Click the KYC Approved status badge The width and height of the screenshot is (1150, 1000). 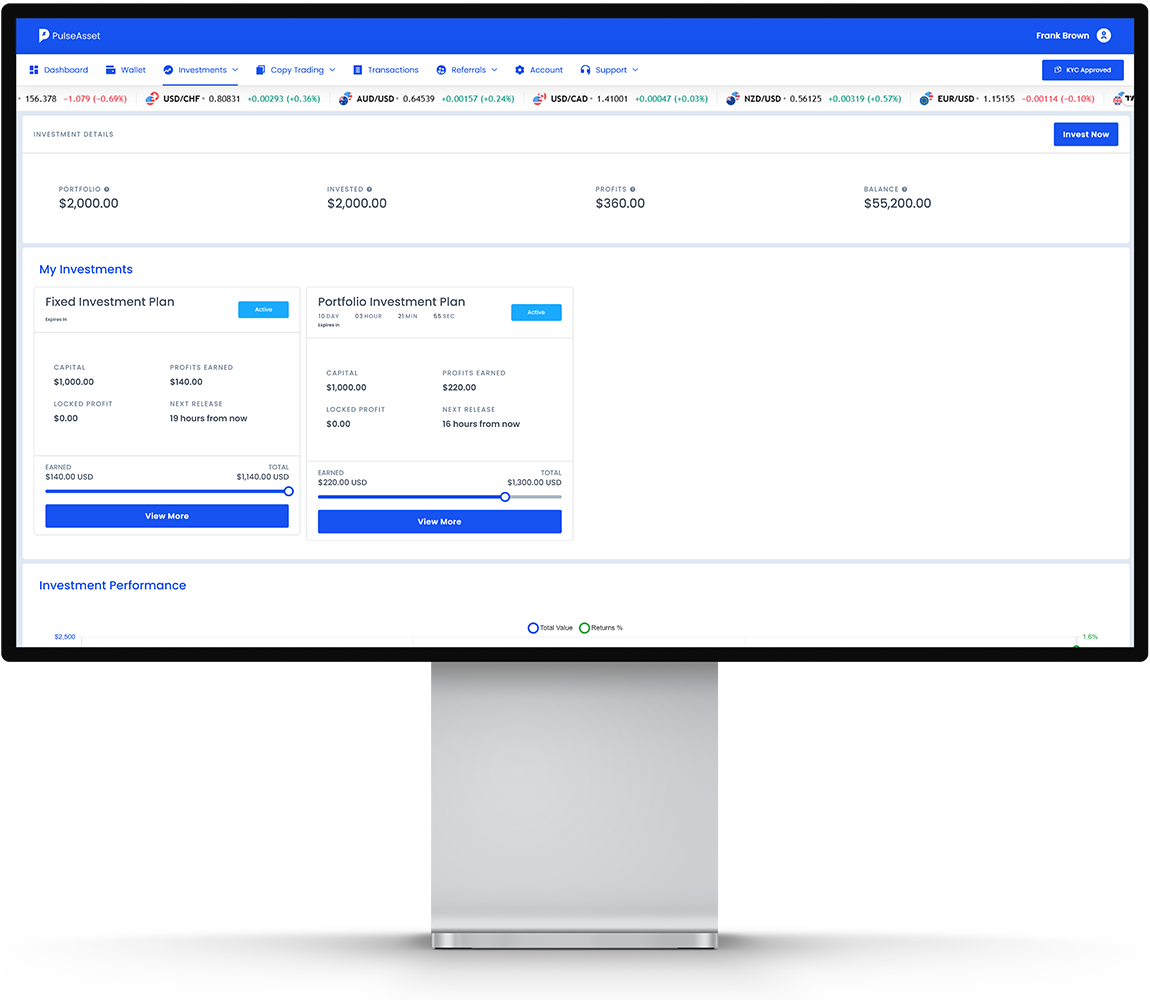[x=1082, y=70]
